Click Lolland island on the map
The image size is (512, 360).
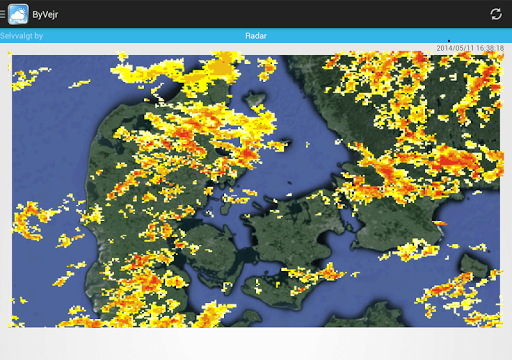278,290
